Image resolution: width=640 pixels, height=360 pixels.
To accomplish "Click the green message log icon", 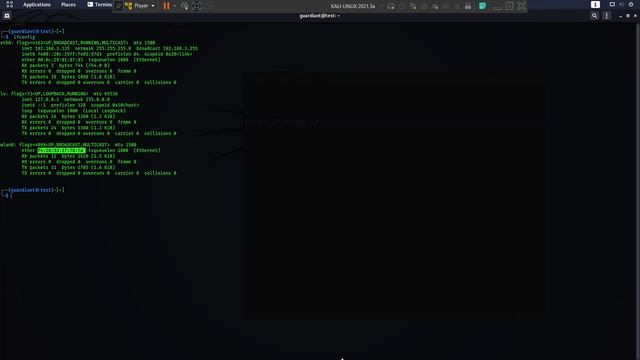I will (482, 6).
